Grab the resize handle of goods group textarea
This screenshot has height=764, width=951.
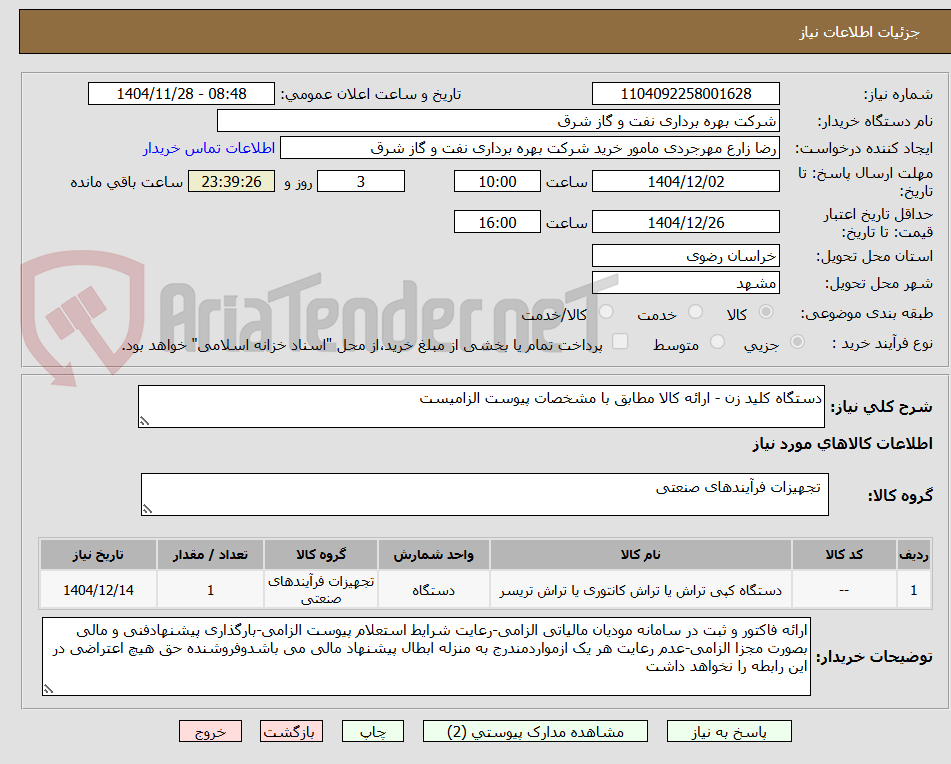pyautogui.click(x=147, y=510)
